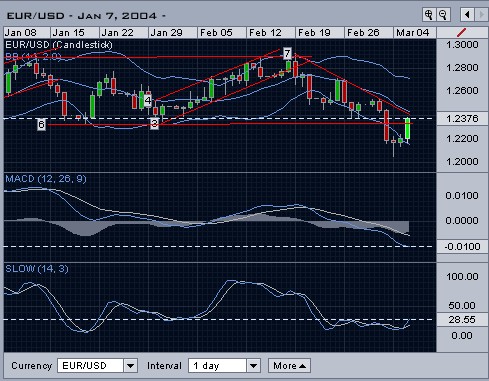Screen dimensions: 489x381
Task: Click the stochastic 0.00 axis value
Action: pyautogui.click(x=462, y=335)
